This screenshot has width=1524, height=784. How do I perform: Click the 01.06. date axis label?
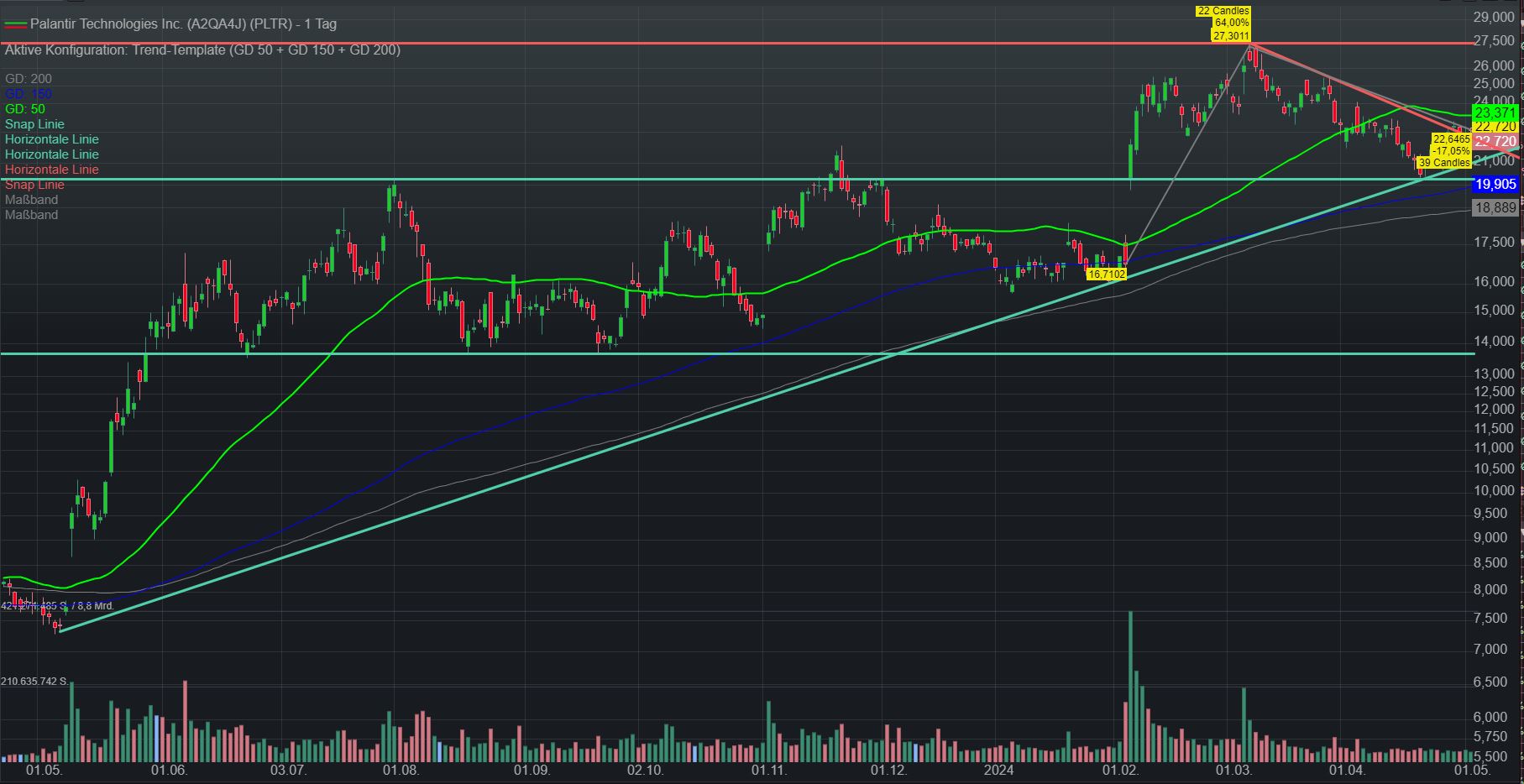click(x=168, y=770)
